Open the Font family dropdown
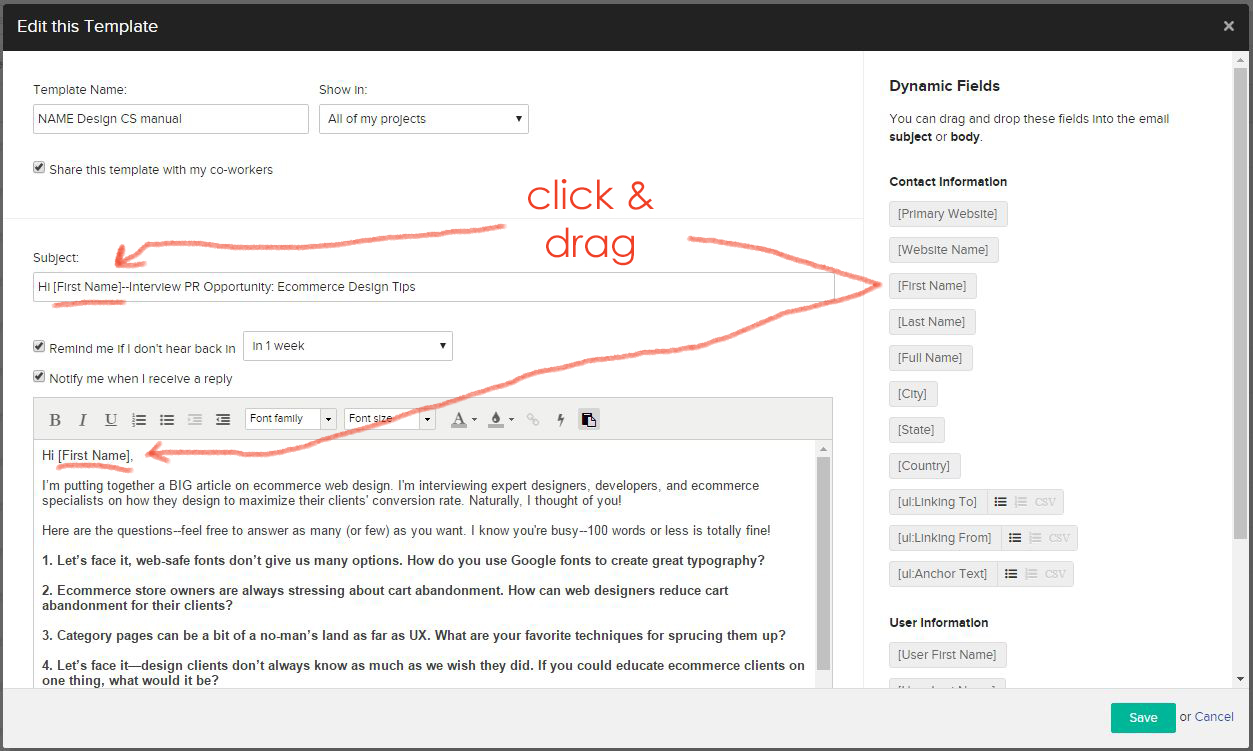 [x=290, y=419]
